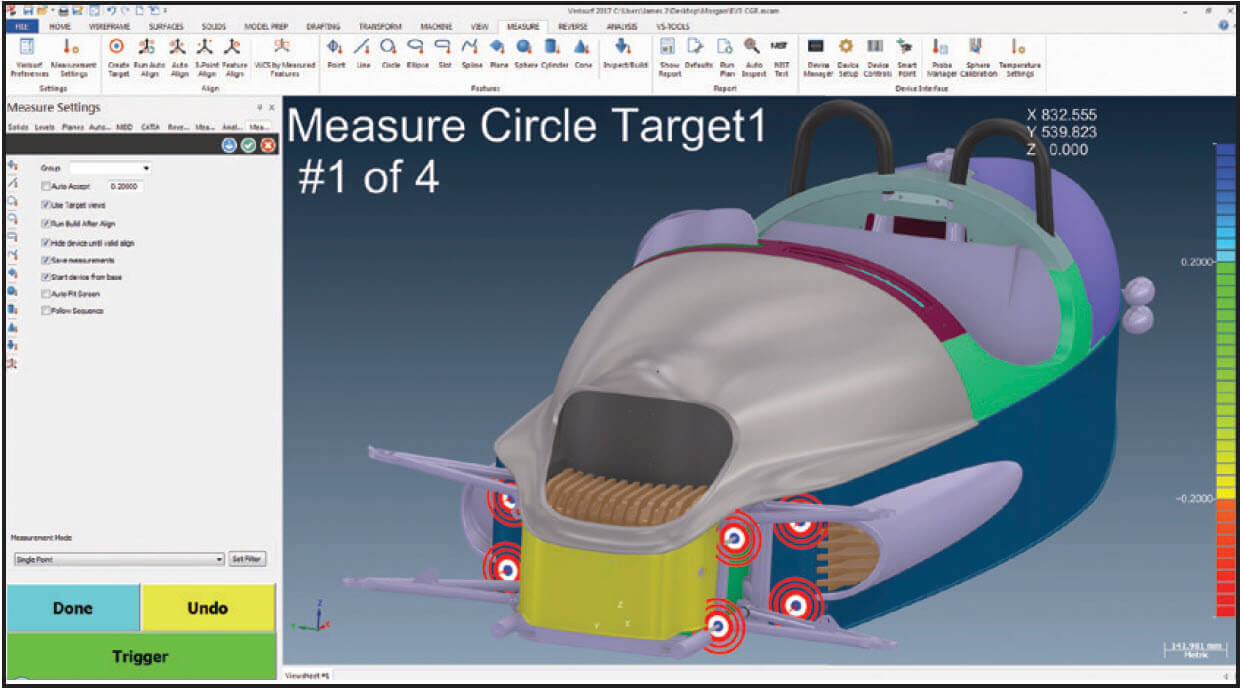Click the help icon at ribbon's right

coord(1223,26)
